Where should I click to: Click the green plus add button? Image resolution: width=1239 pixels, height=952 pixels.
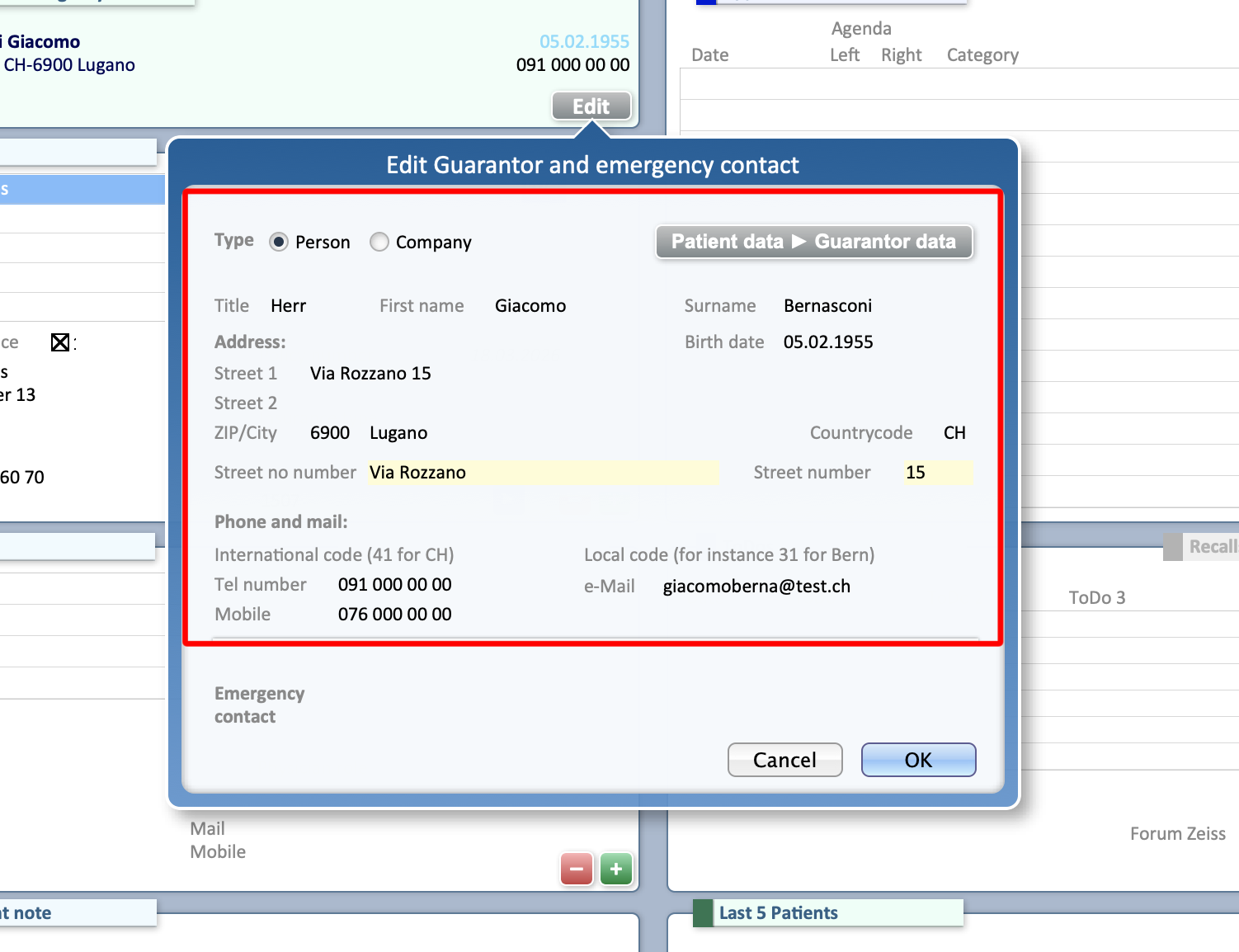tap(616, 869)
